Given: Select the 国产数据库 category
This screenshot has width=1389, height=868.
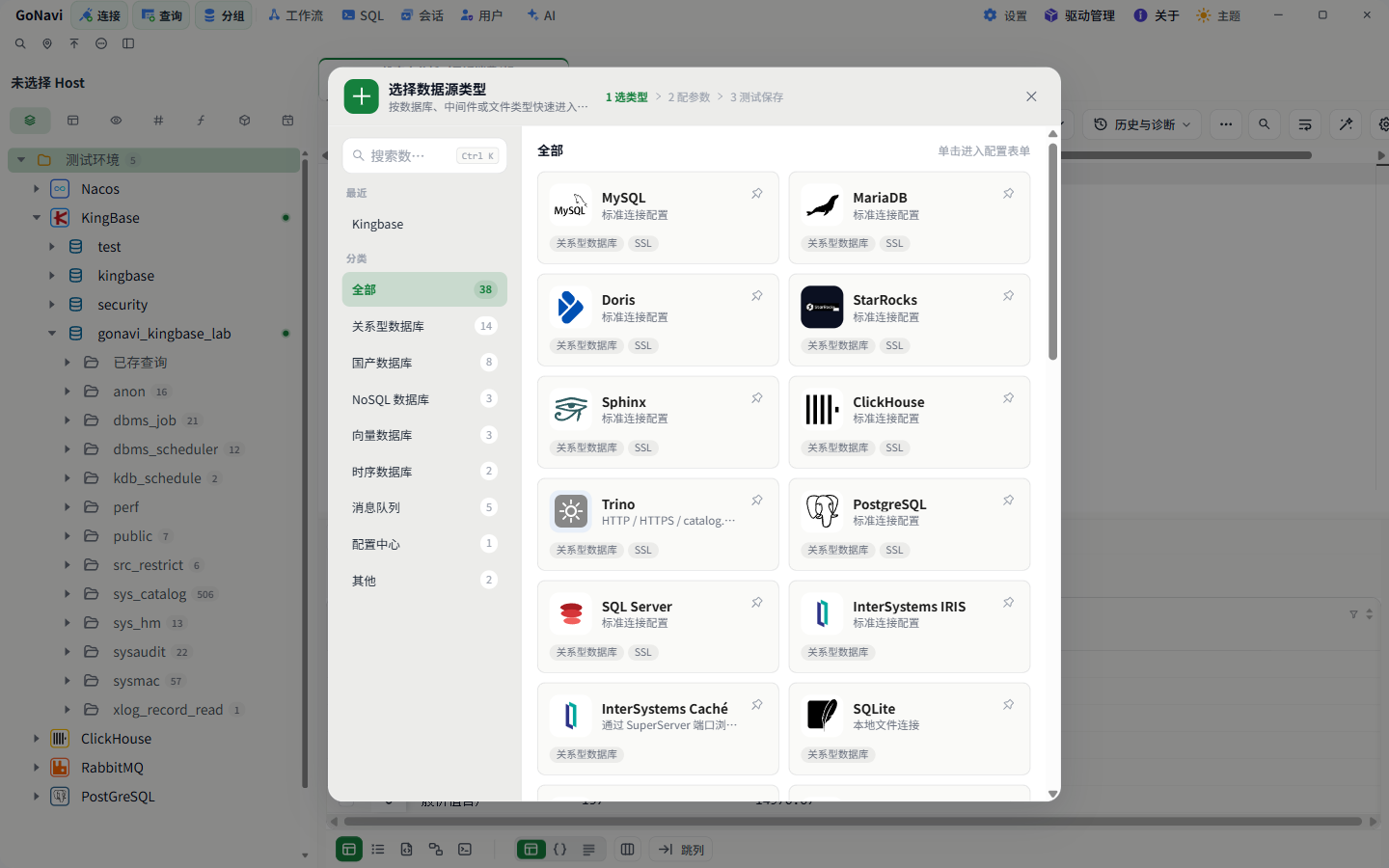Looking at the screenshot, I should [x=424, y=363].
